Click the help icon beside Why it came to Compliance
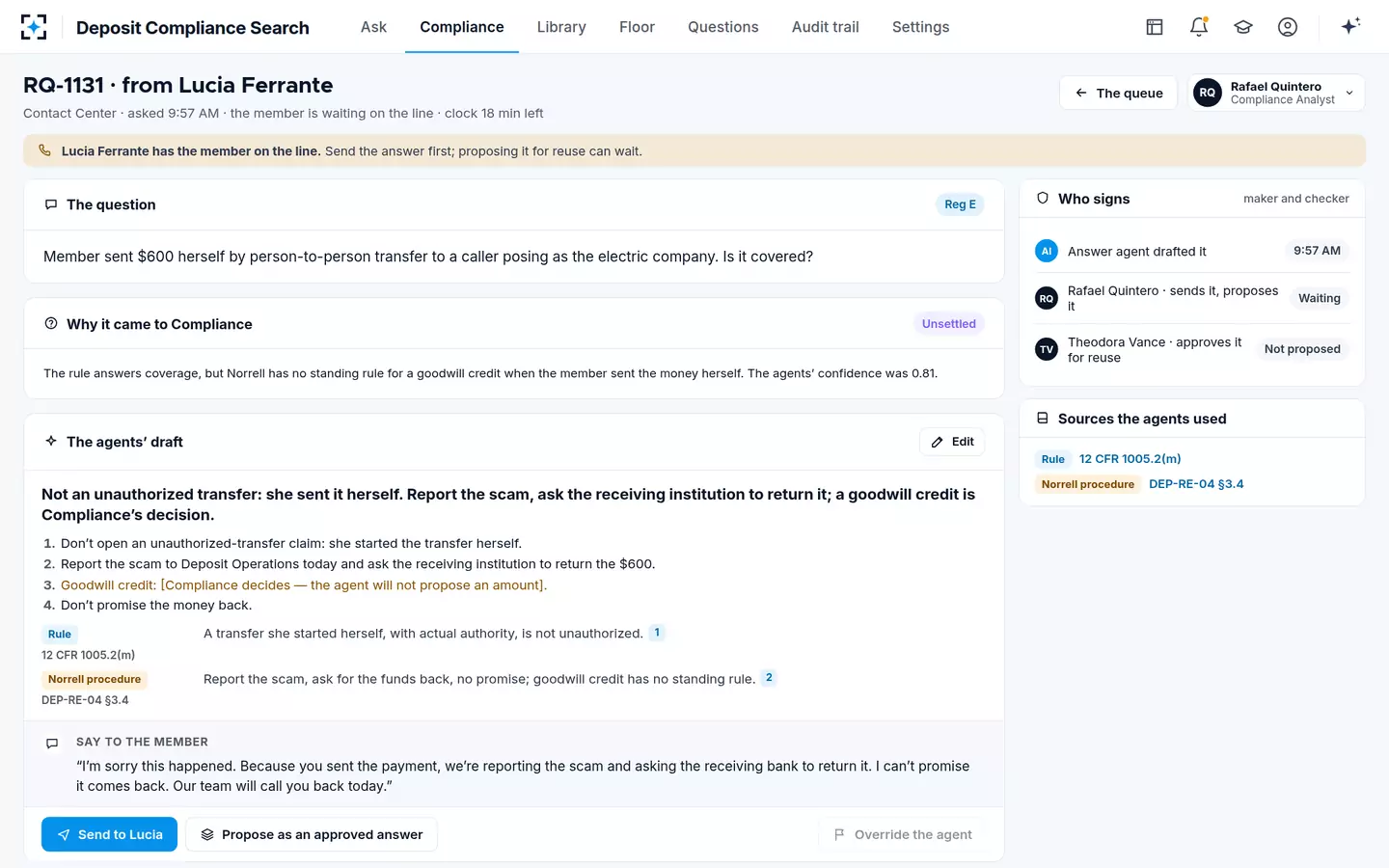1389x868 pixels. coord(51,324)
